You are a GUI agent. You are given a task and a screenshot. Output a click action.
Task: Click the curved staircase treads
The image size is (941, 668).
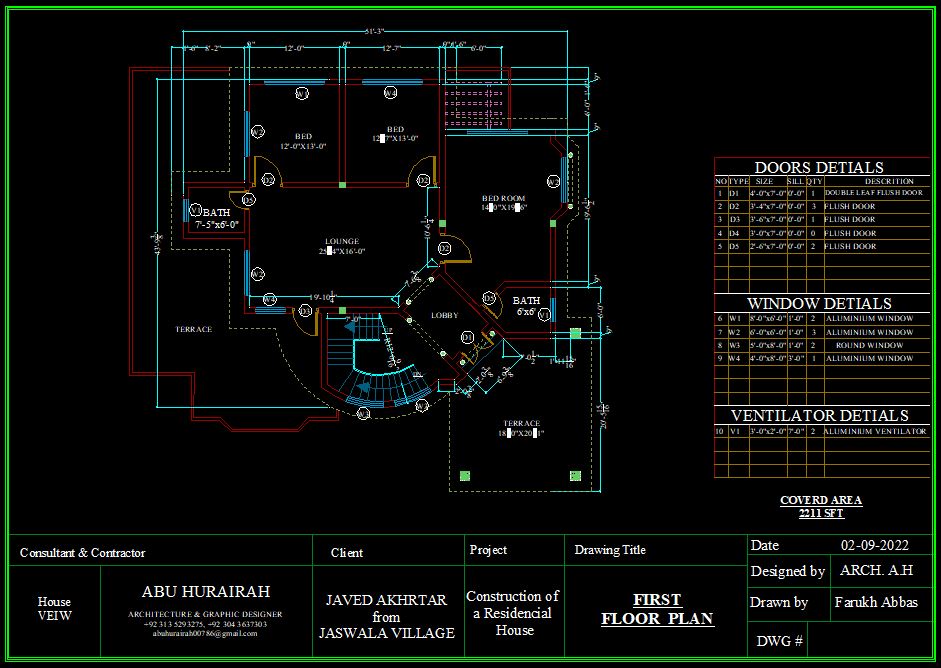click(x=389, y=384)
